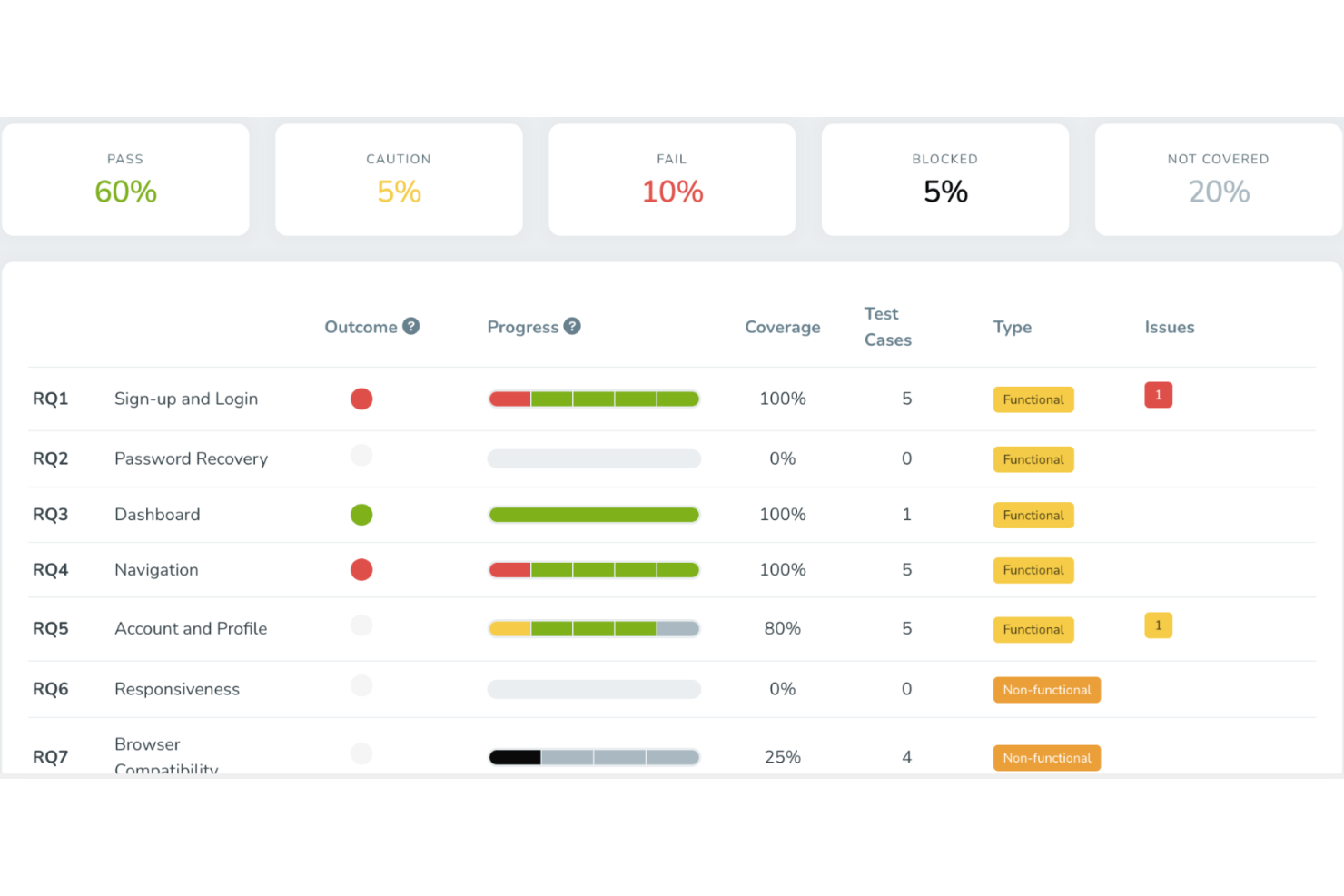Select the Non-functional badge on RQ6
The height and width of the screenshot is (896, 1344).
[x=1046, y=690]
